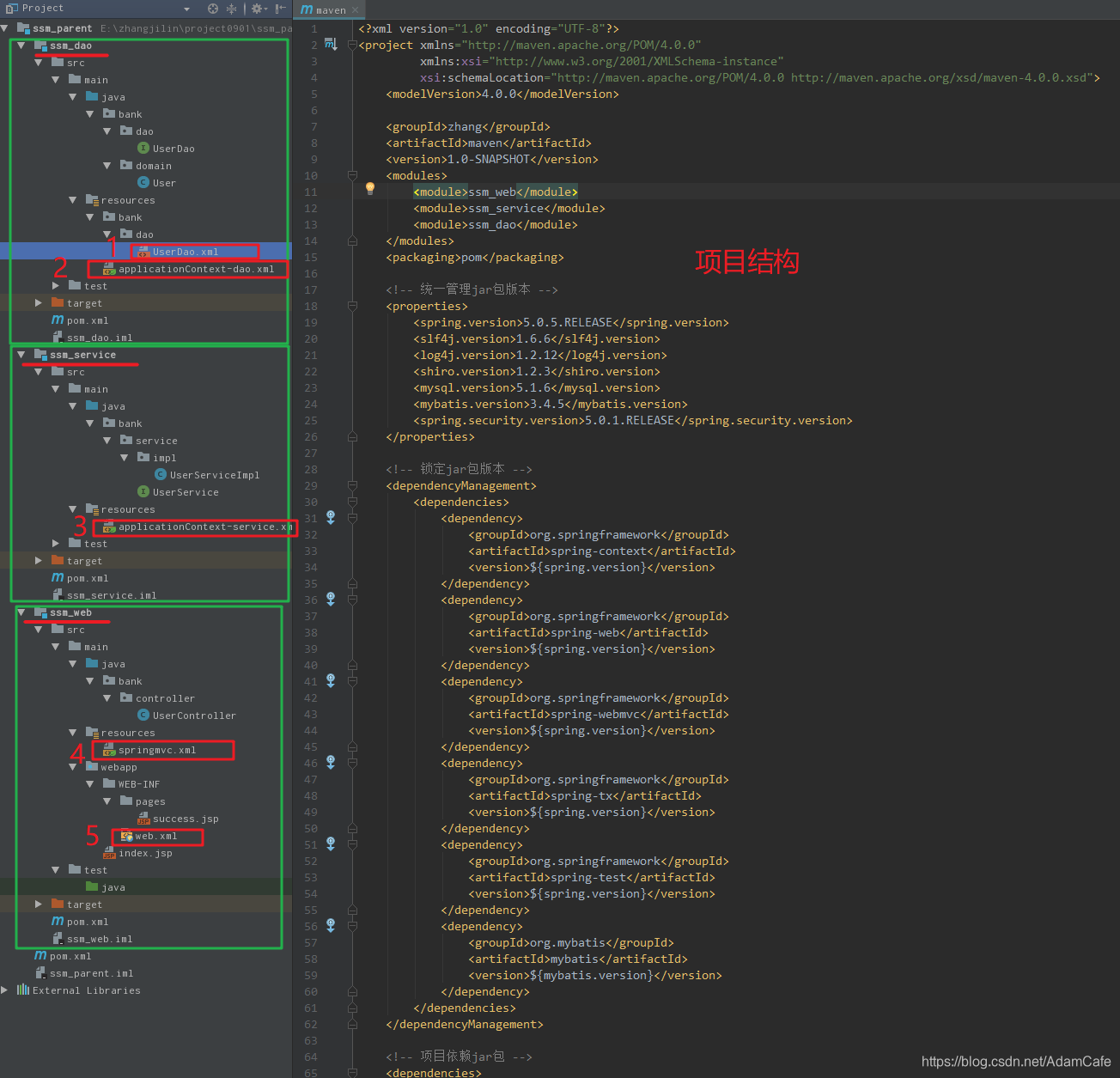Image resolution: width=1120 pixels, height=1078 pixels.
Task: Click the ssm_web module line in editor
Action: 496,192
